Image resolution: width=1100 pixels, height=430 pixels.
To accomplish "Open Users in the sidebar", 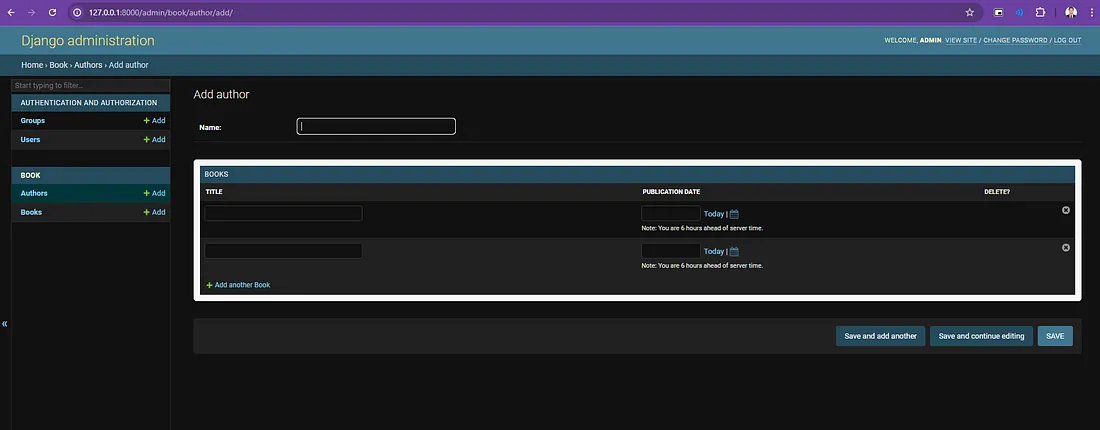I will click(x=30, y=140).
